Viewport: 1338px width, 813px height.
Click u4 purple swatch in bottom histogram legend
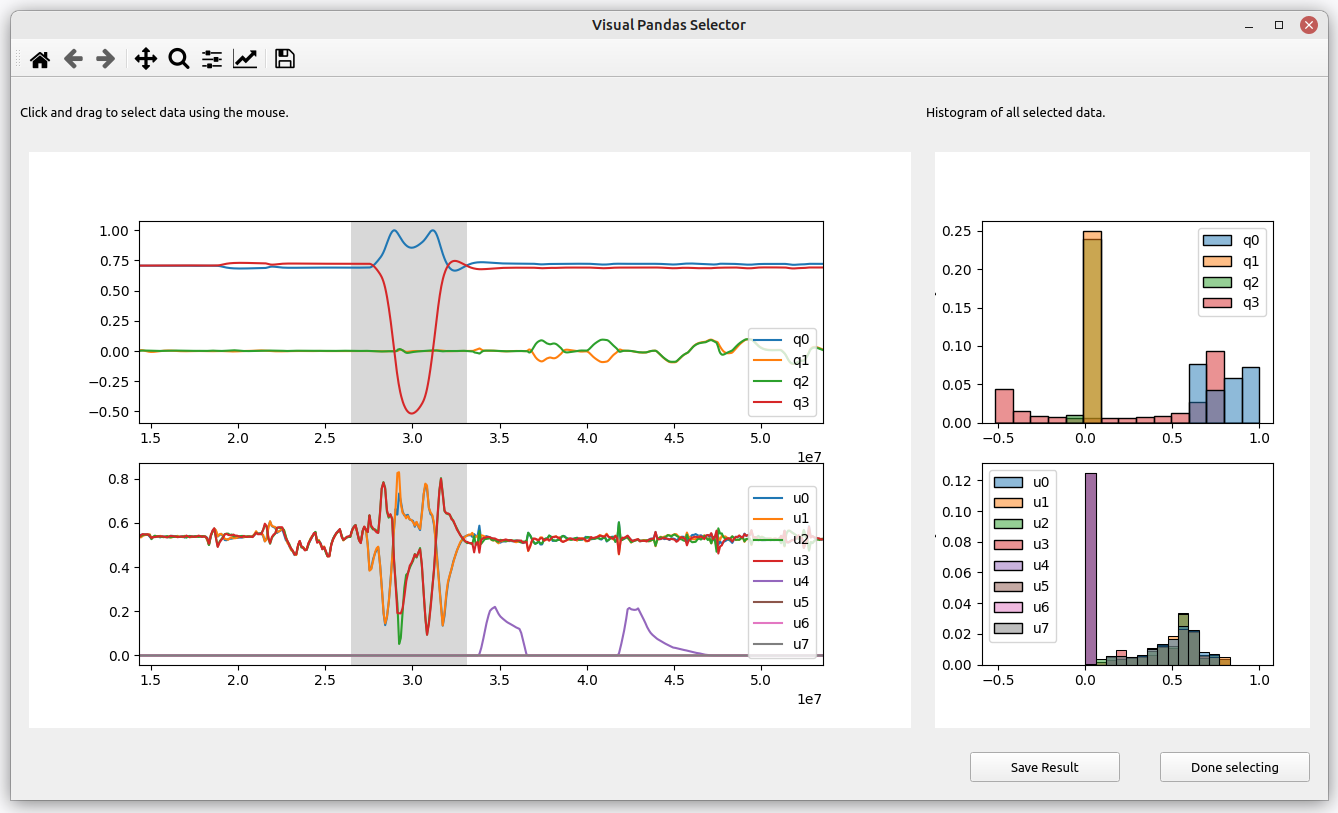coord(1009,565)
